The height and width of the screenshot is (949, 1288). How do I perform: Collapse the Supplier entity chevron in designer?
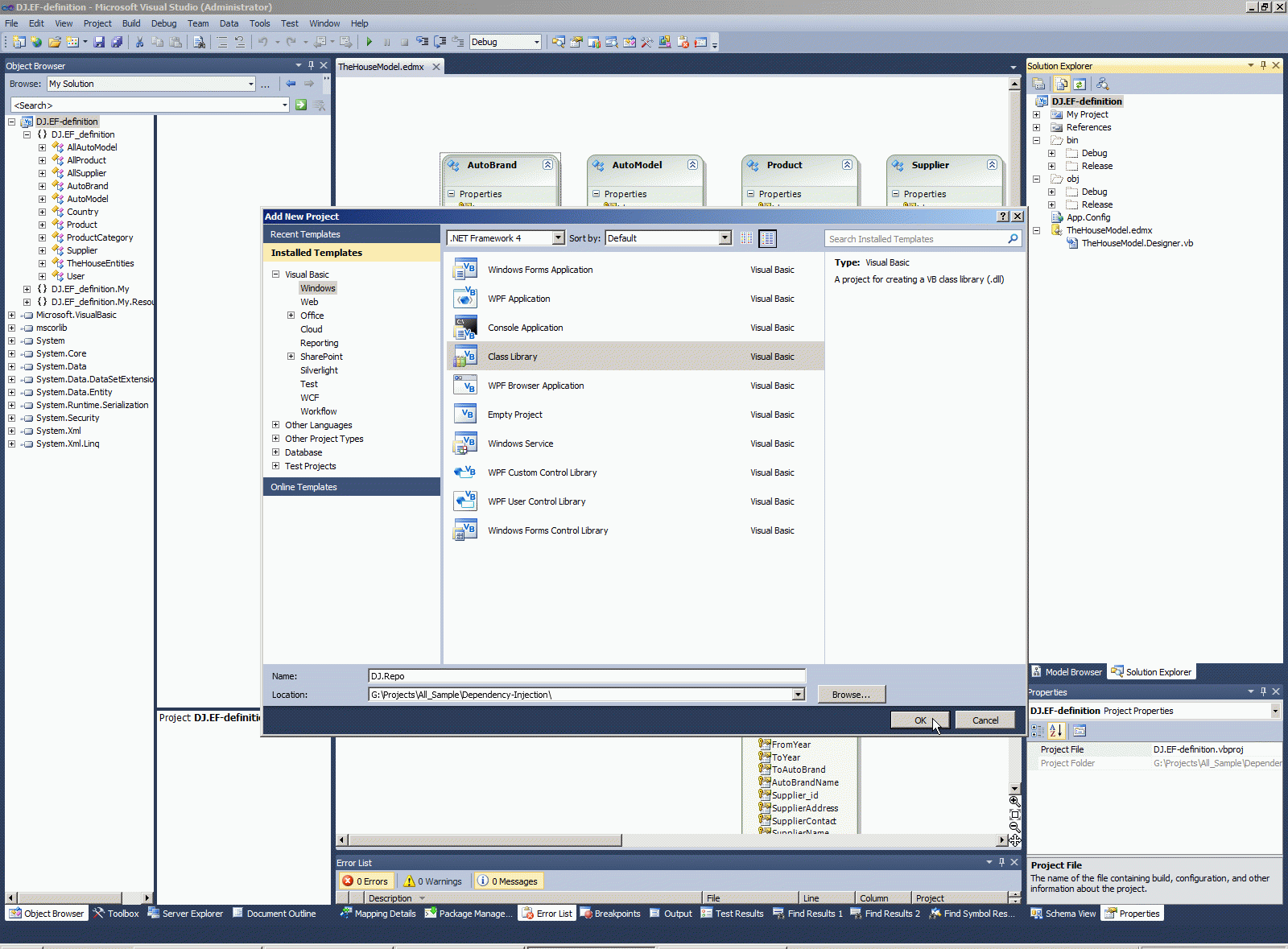tap(992, 164)
